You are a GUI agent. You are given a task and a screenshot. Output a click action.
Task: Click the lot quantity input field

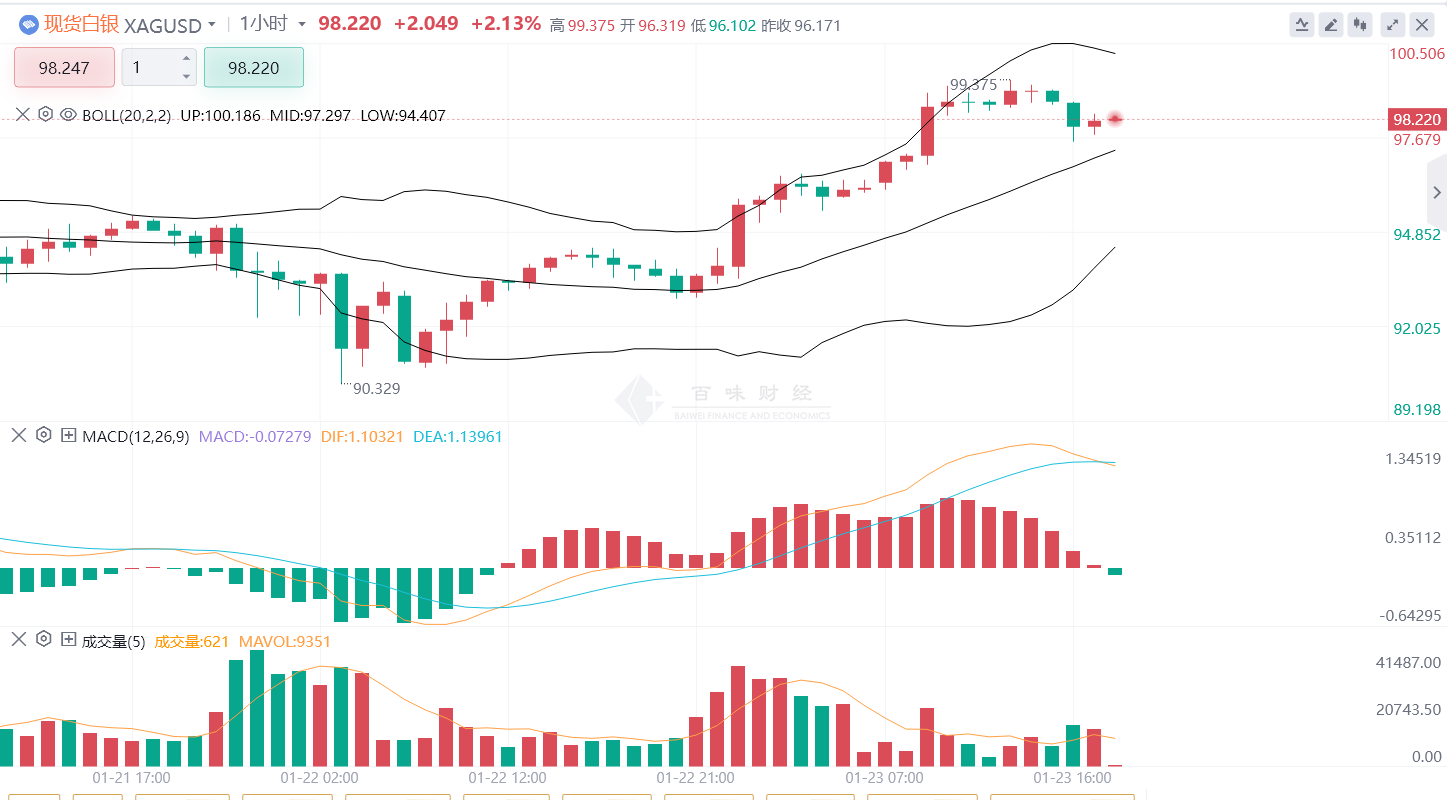coord(150,68)
